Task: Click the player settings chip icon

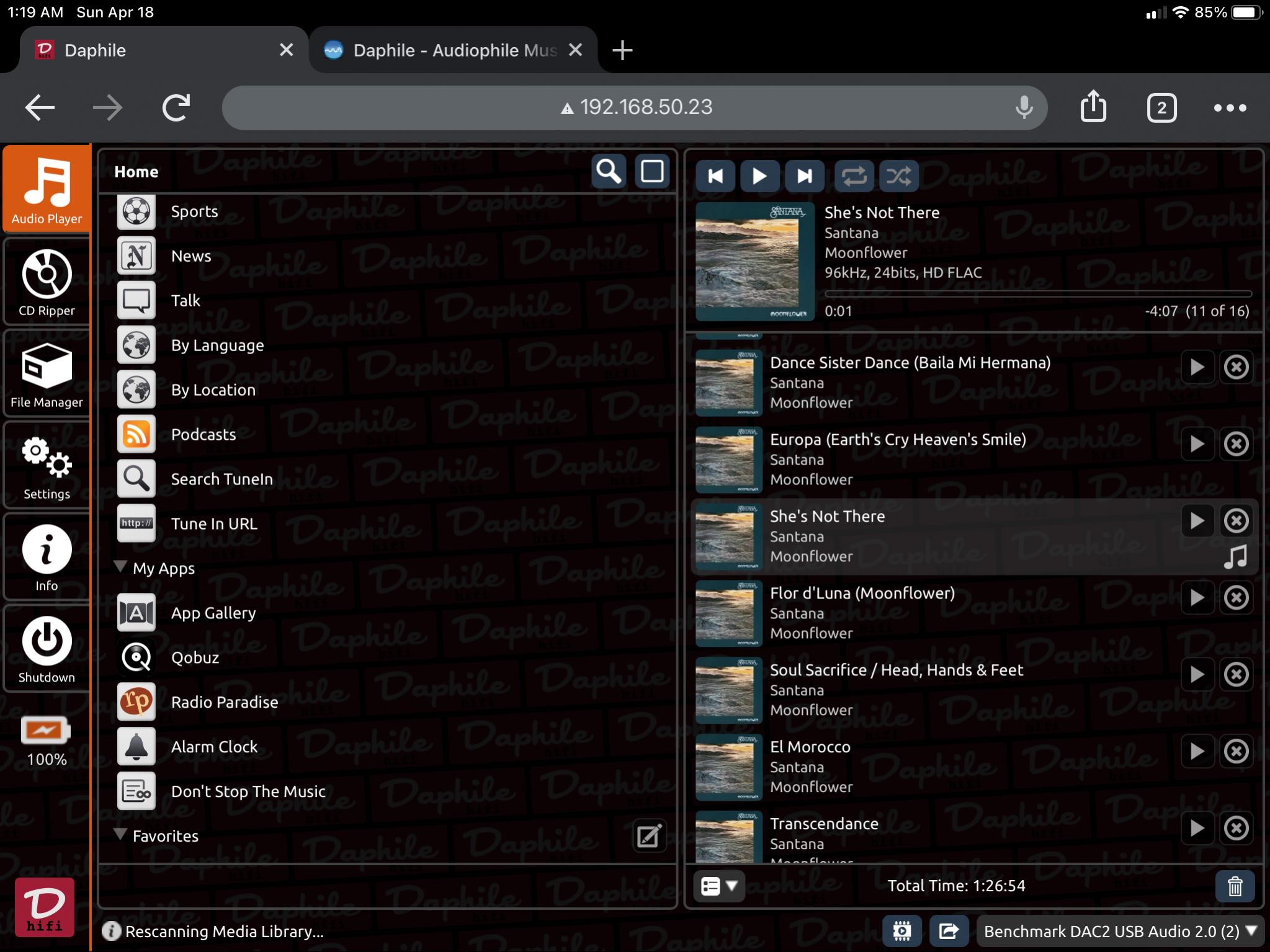Action: click(902, 931)
